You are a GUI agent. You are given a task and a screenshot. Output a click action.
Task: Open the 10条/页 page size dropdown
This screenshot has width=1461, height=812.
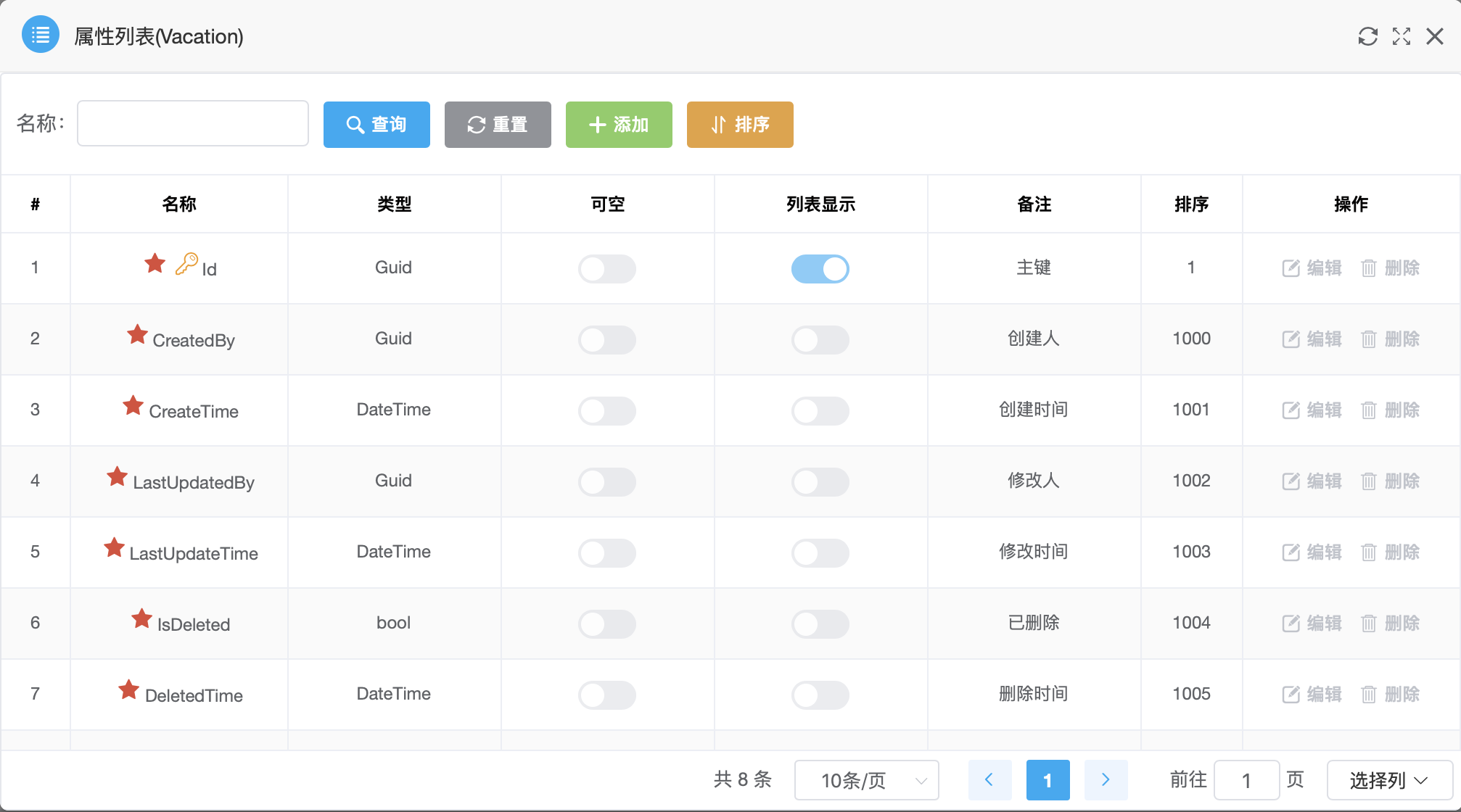click(x=866, y=780)
